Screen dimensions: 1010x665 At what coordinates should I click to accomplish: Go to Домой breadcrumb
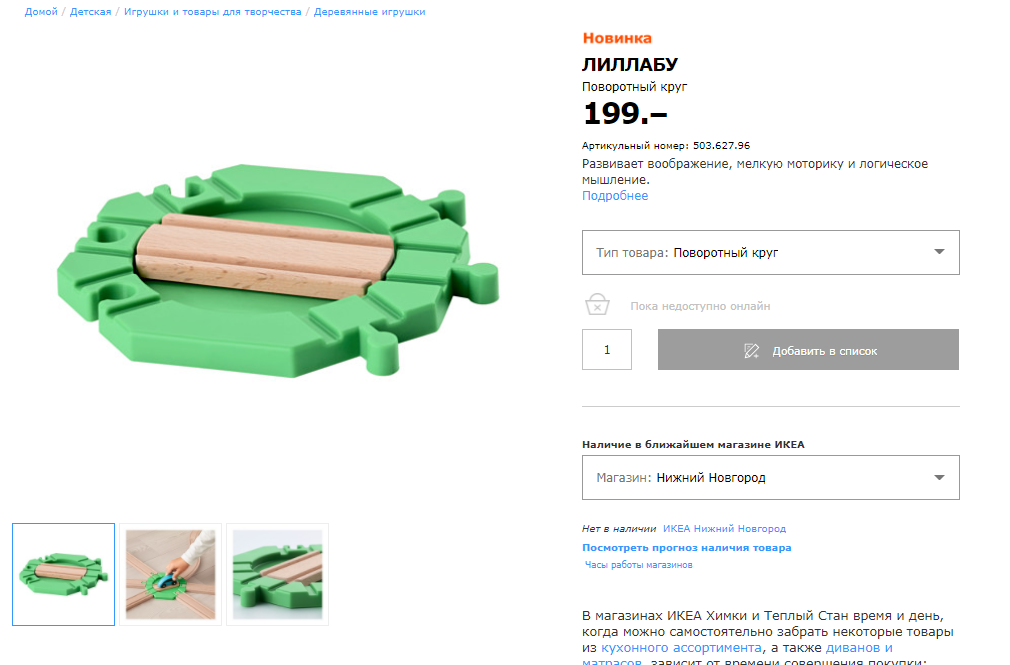coord(41,12)
